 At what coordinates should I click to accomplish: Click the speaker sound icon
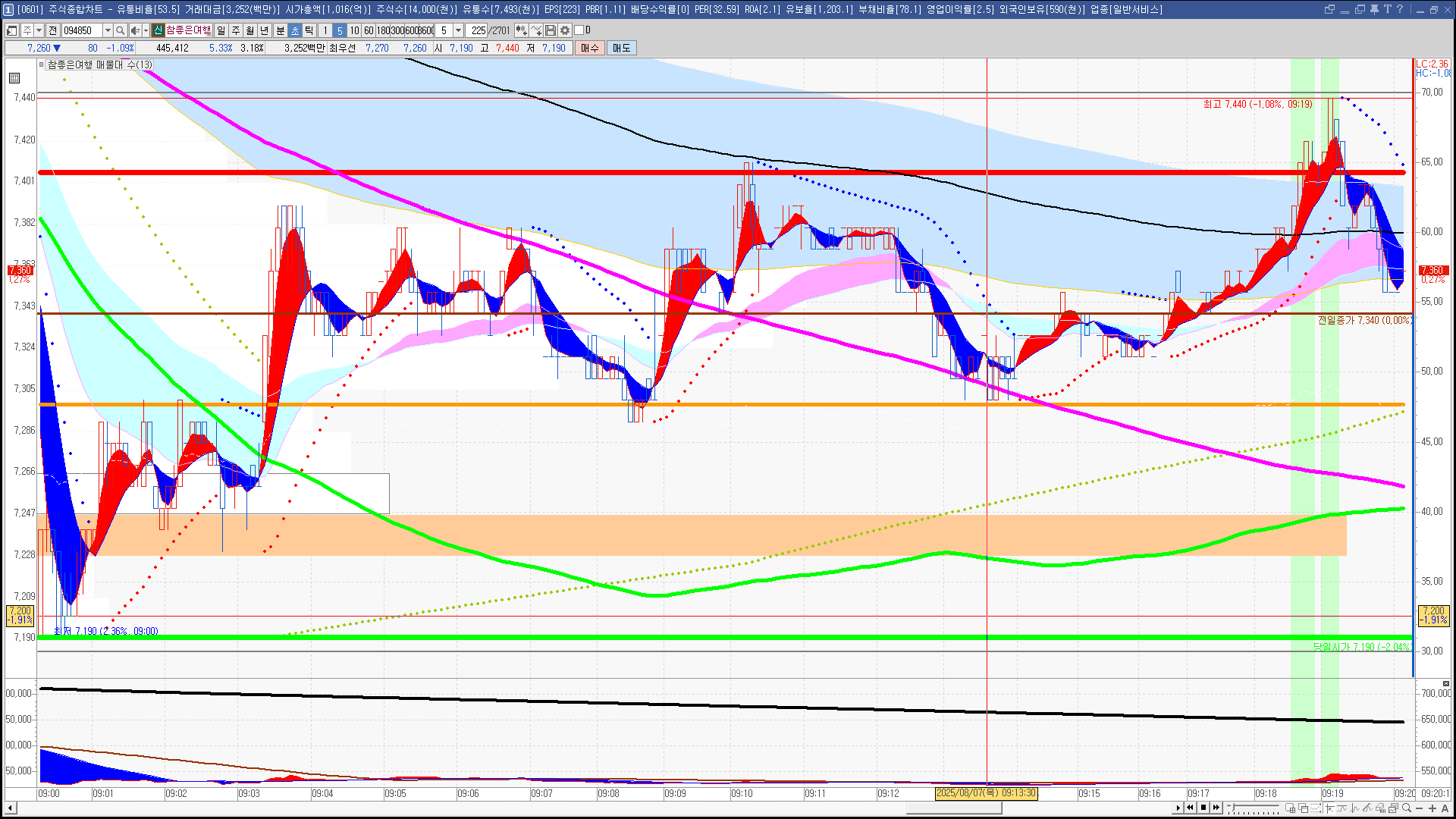point(134,30)
